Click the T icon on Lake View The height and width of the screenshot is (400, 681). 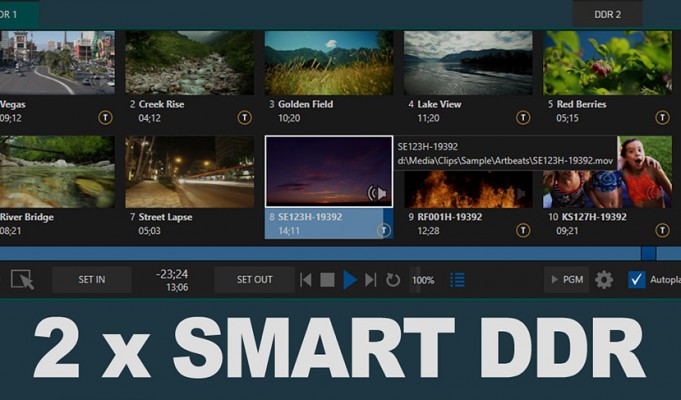(x=523, y=118)
